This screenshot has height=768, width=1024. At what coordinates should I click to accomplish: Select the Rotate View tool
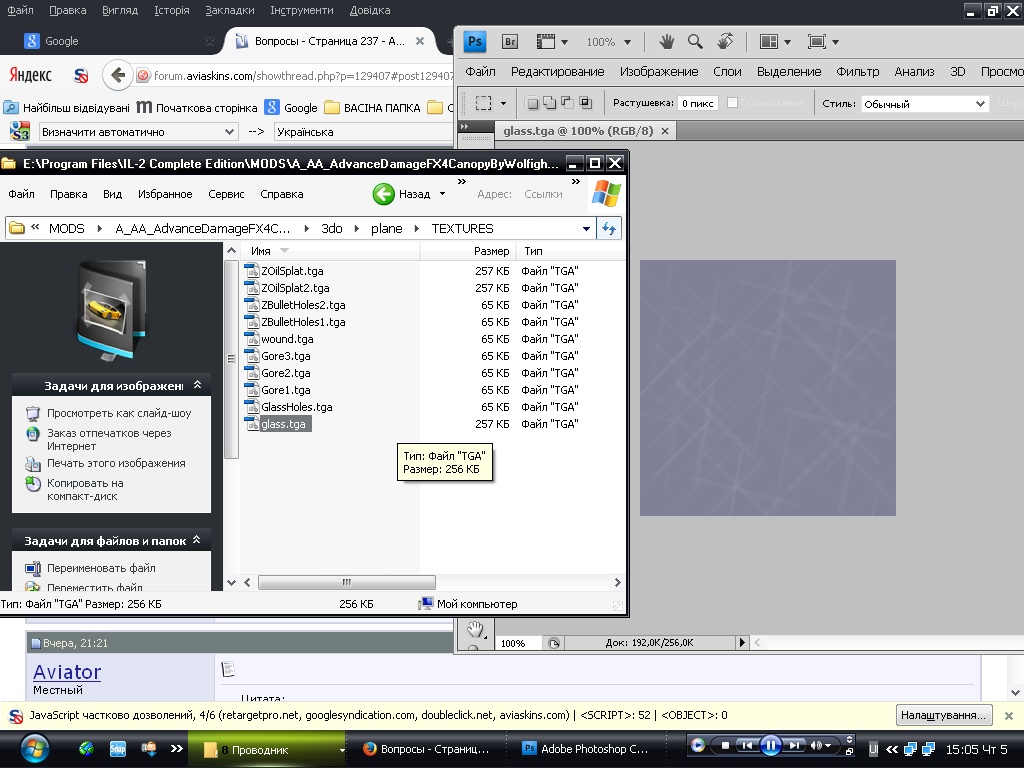click(x=725, y=42)
